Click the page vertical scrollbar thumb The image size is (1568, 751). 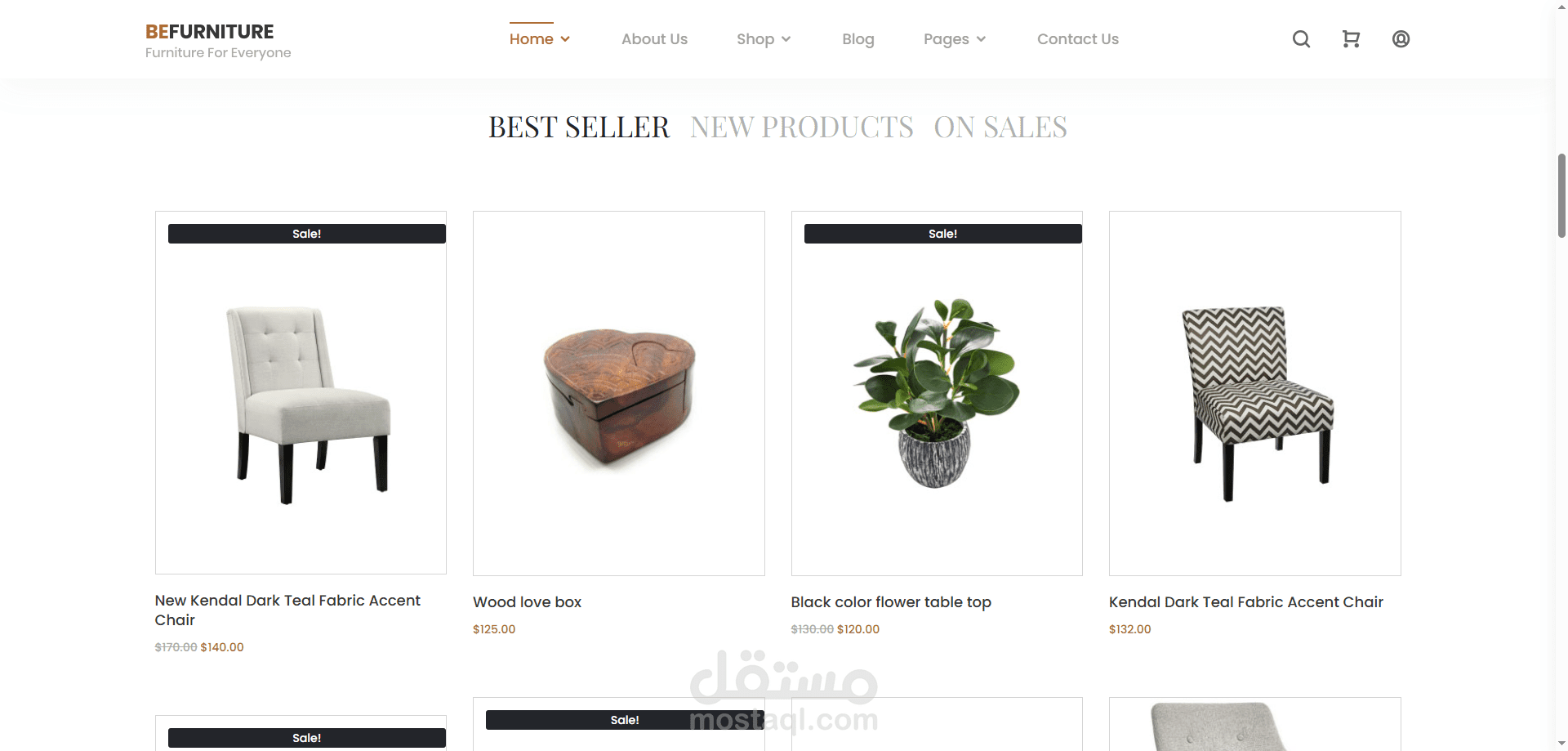tap(1561, 195)
